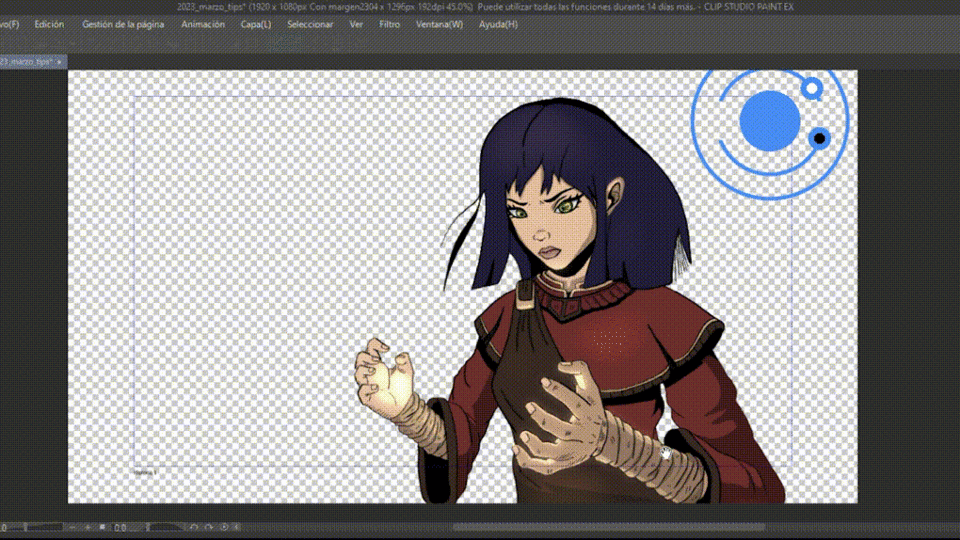This screenshot has width=960, height=540.
Task: Click the reset rotation circular icon
Action: [224, 527]
